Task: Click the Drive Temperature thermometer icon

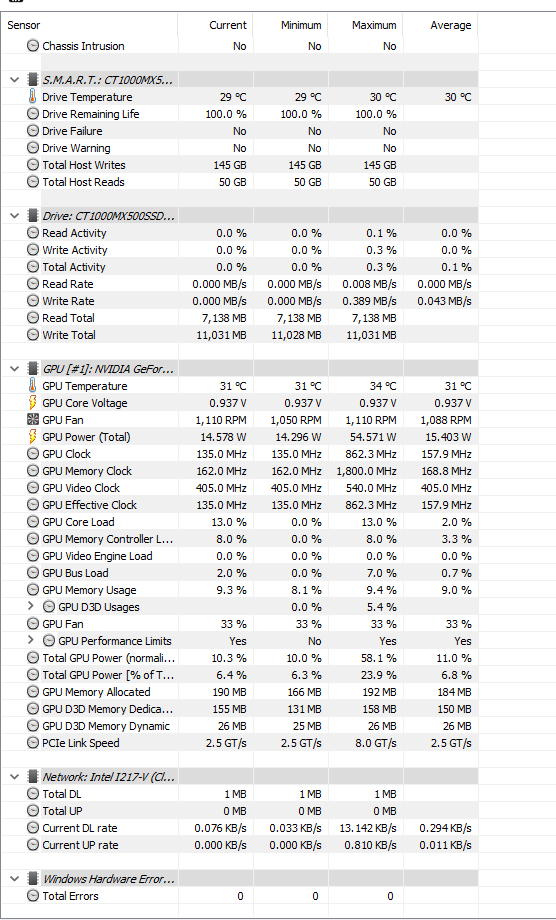Action: point(33,97)
